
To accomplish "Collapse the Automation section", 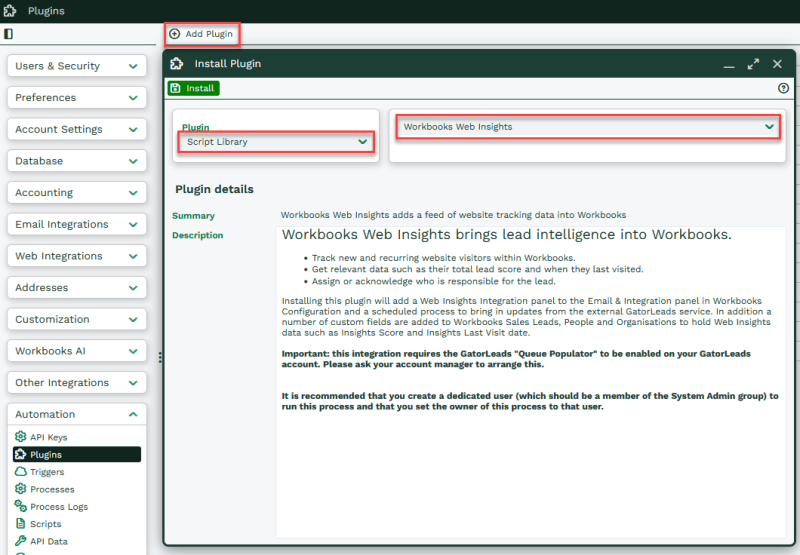I will pos(77,414).
